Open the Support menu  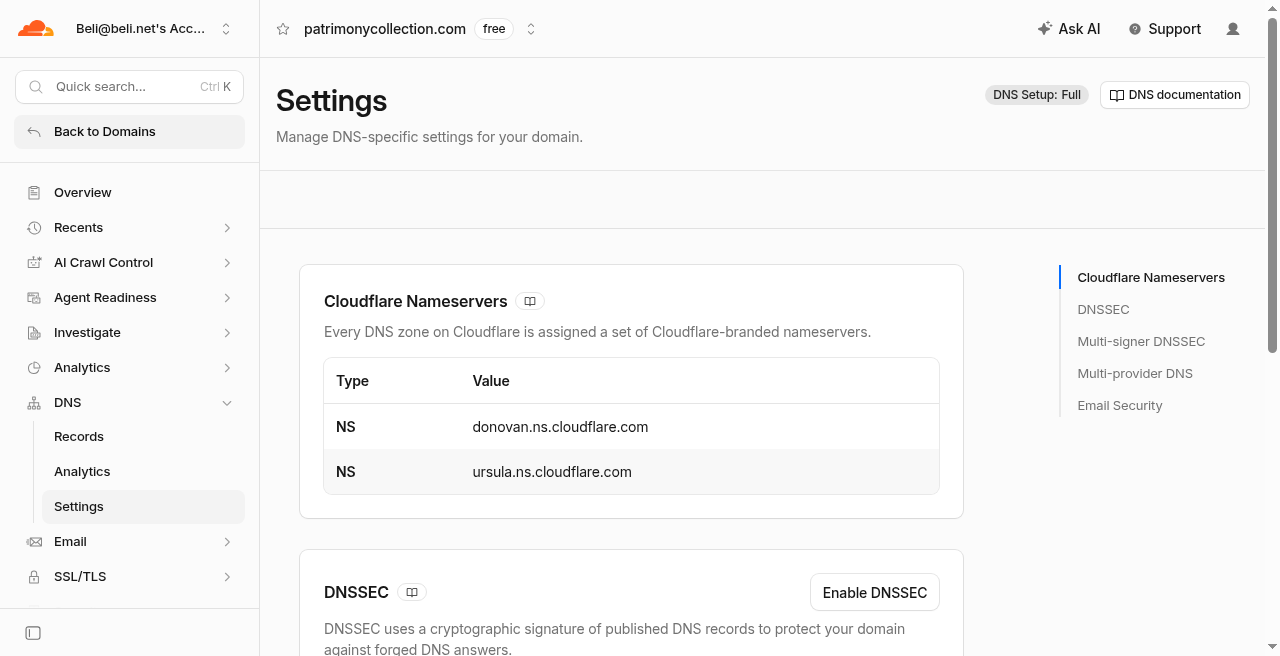[x=1165, y=29]
